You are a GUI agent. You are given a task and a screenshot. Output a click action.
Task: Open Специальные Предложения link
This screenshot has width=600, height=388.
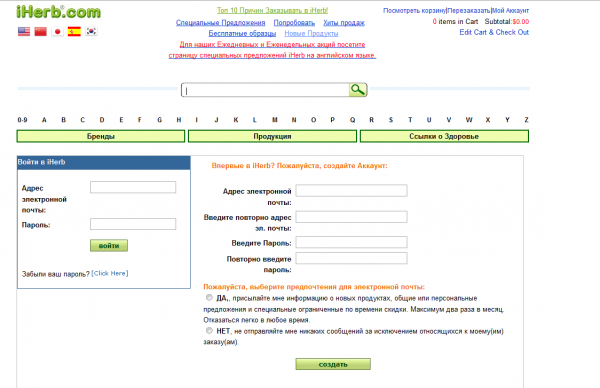220,23
